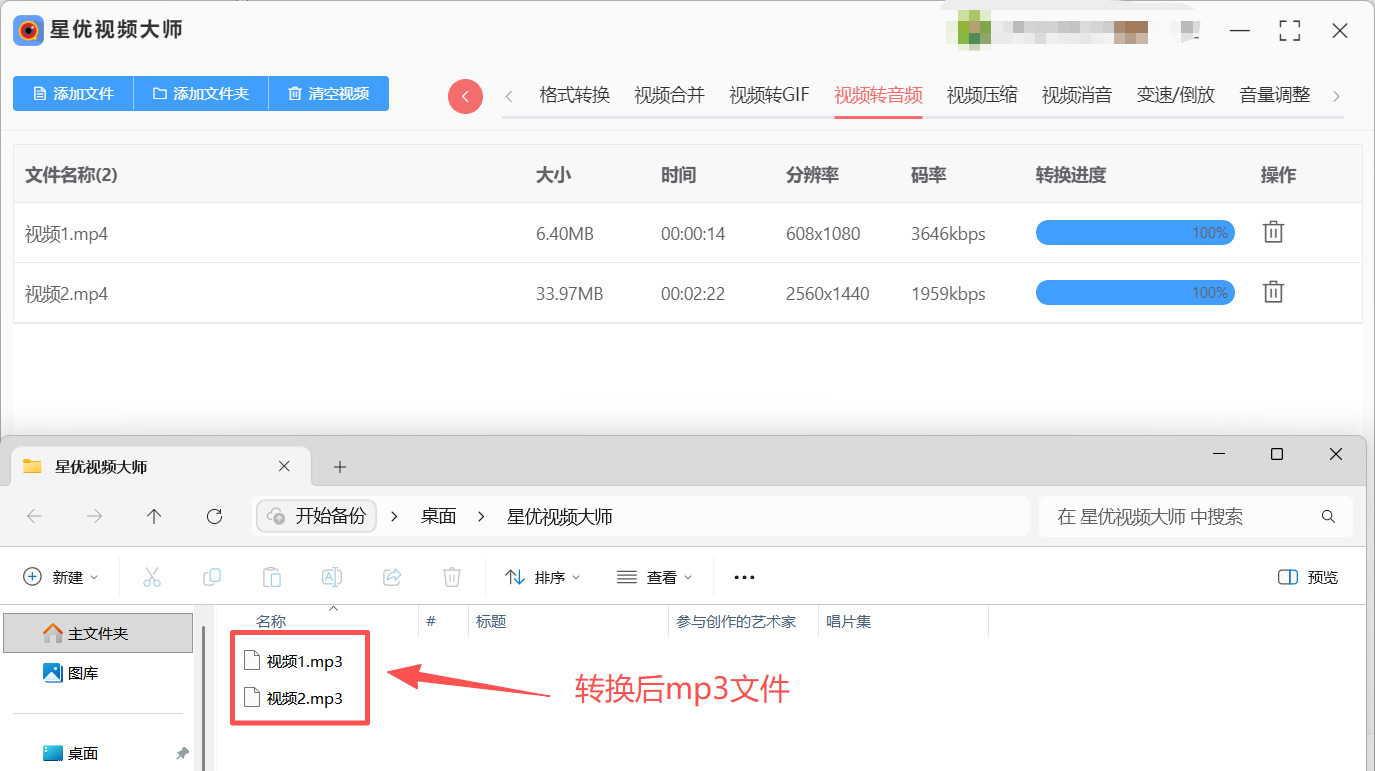
Task: Open the Explorer more options ellipsis
Action: click(x=744, y=577)
